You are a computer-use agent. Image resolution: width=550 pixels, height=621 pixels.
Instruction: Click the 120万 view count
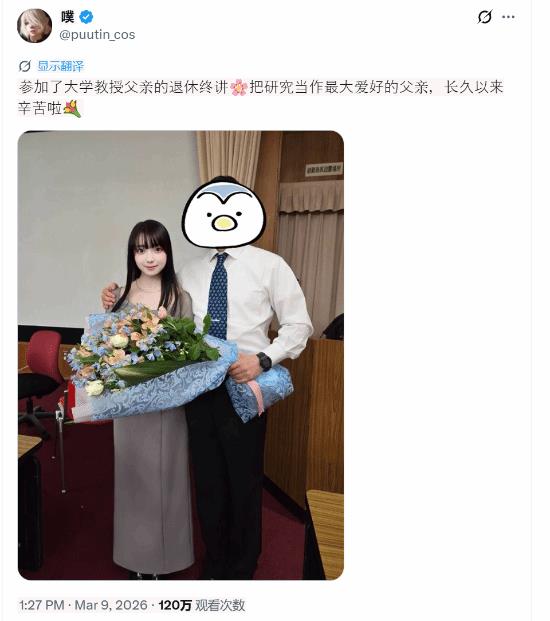pyautogui.click(x=175, y=605)
